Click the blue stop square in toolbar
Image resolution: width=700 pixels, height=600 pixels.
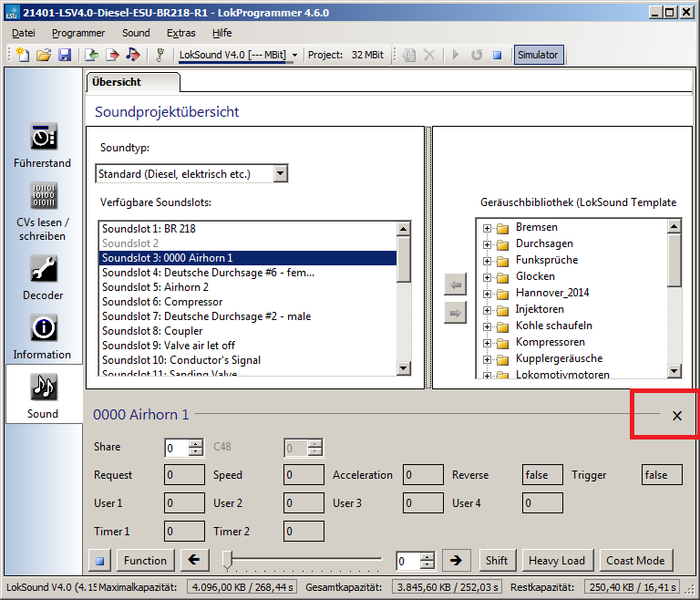tap(497, 55)
